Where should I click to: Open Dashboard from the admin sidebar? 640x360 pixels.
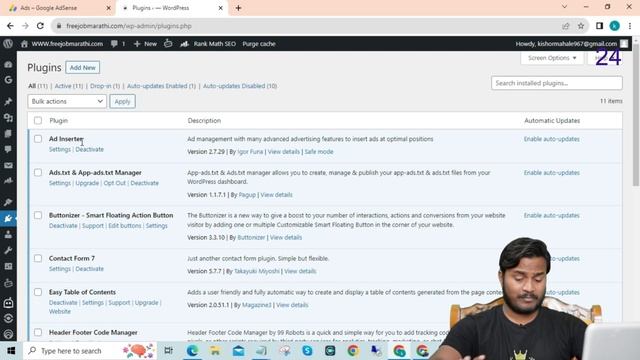pyautogui.click(x=8, y=64)
